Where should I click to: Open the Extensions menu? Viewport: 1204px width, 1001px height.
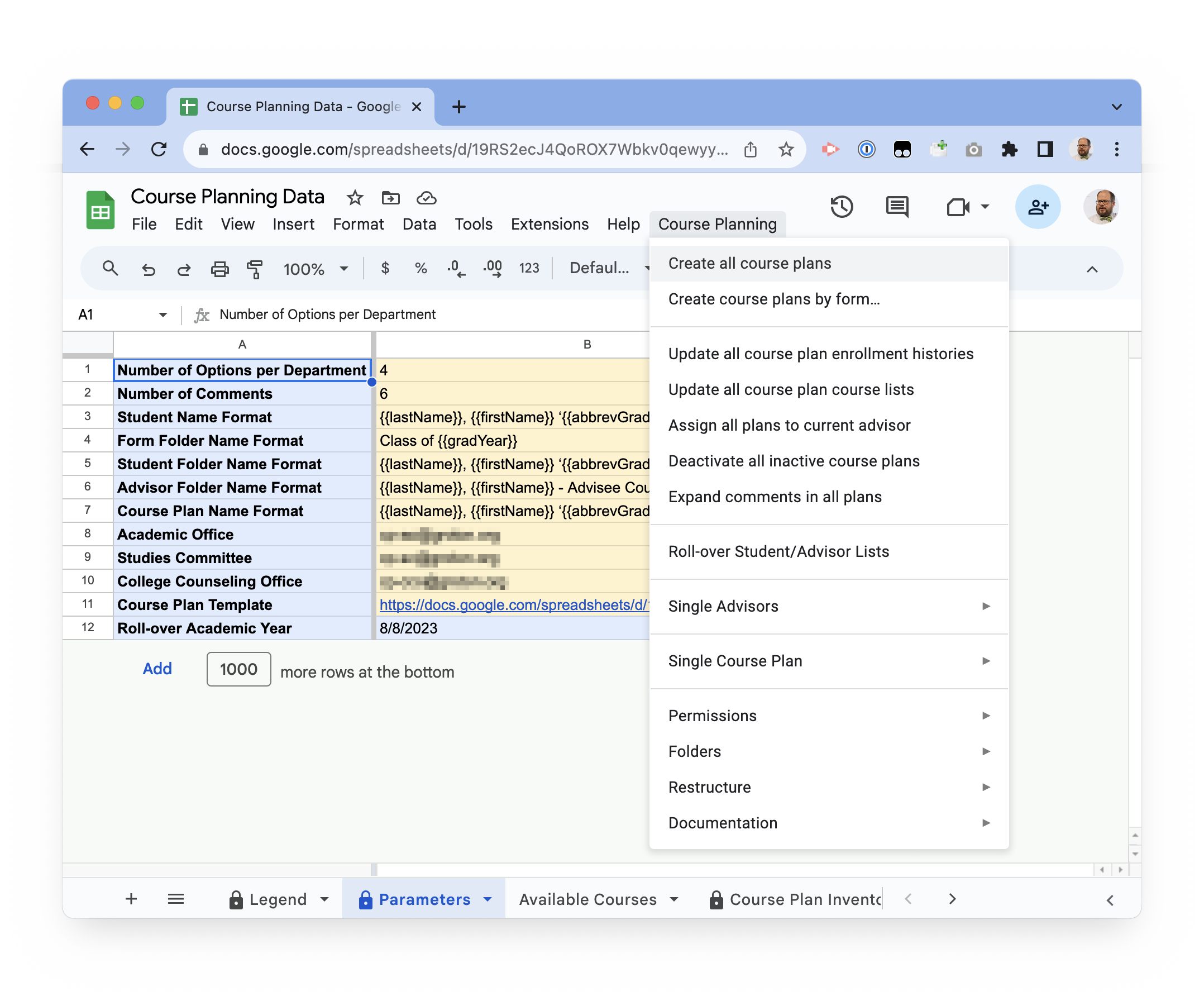[x=550, y=225]
